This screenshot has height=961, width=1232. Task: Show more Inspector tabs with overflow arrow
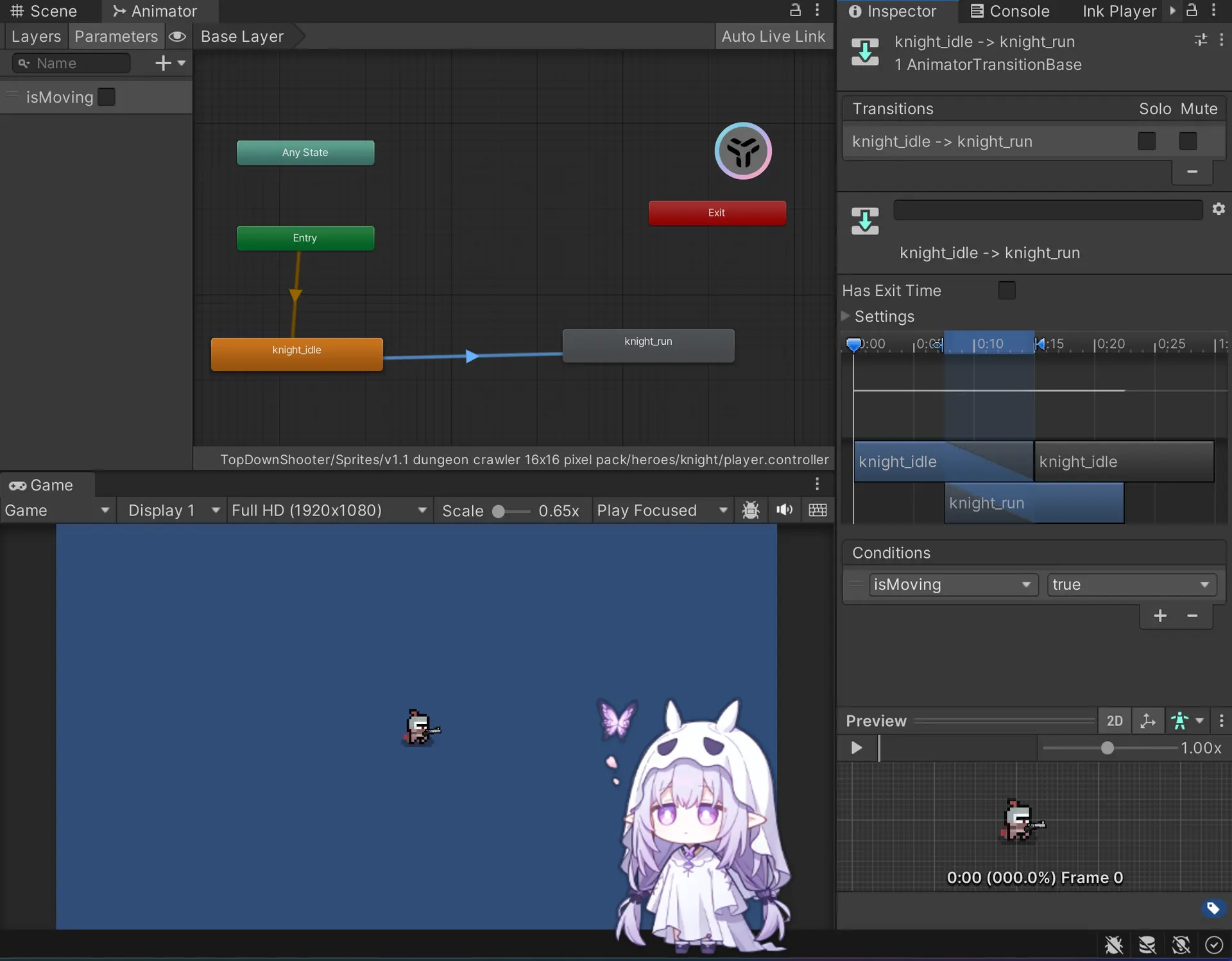1172,10
